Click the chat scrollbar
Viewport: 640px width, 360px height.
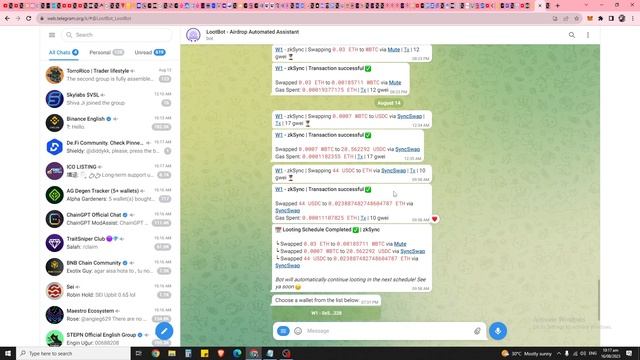598,300
